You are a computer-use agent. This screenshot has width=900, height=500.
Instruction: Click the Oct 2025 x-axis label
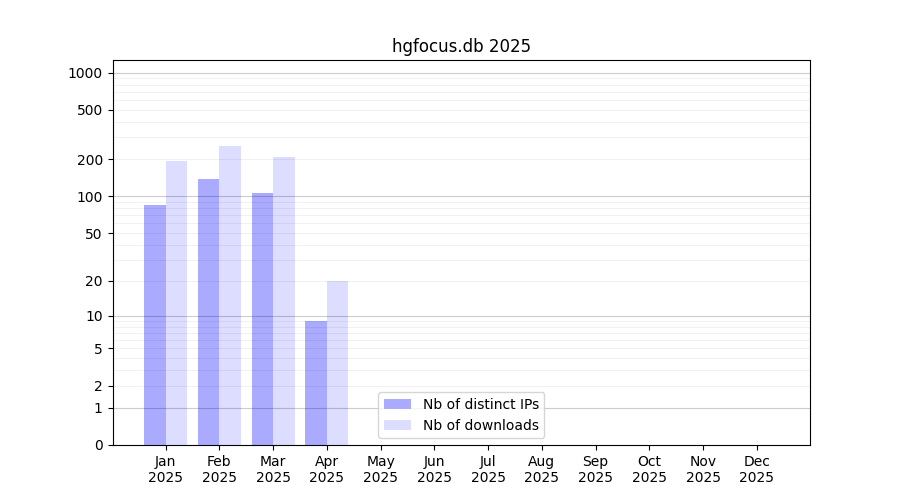click(x=649, y=469)
